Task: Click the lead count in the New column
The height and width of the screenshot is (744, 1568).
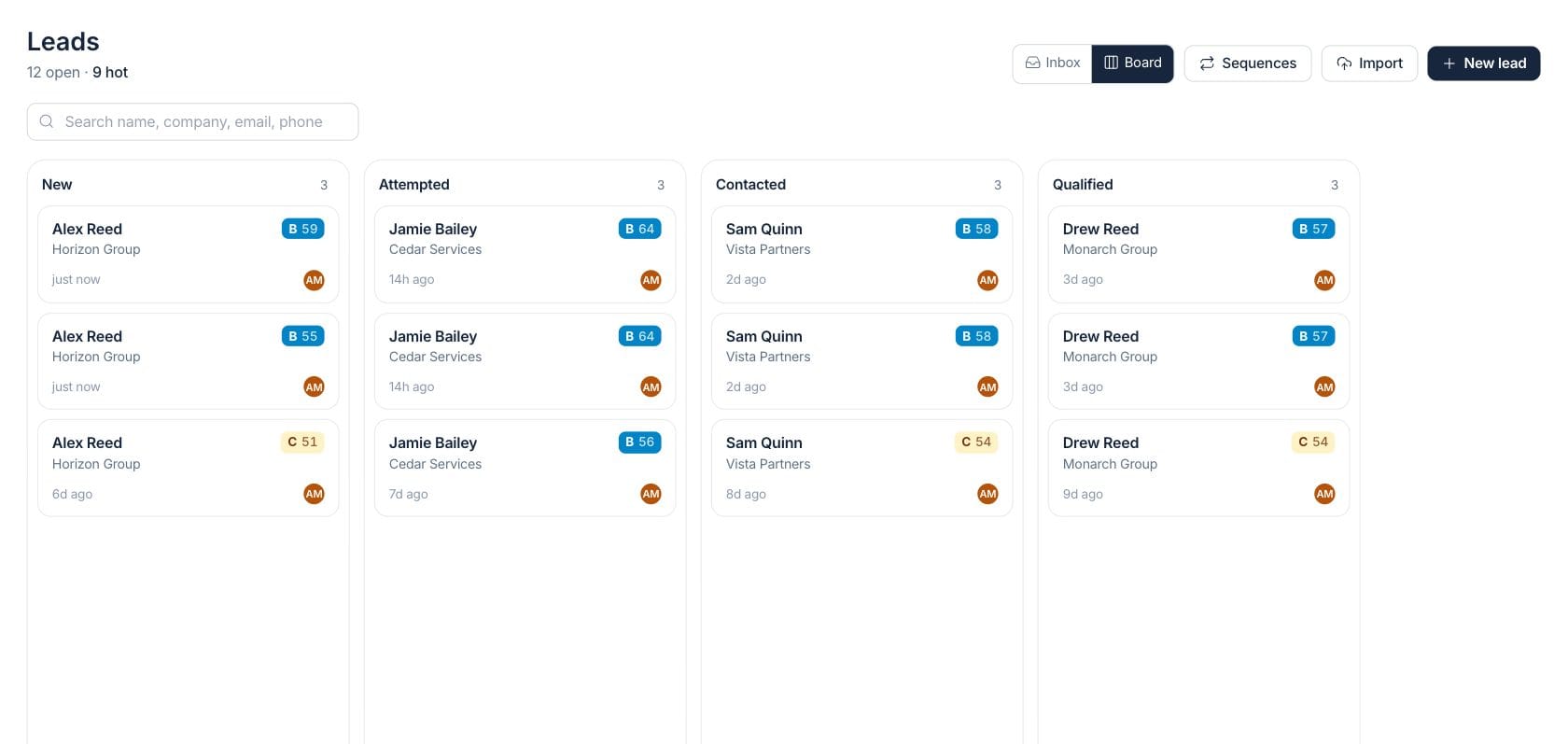Action: click(x=324, y=185)
